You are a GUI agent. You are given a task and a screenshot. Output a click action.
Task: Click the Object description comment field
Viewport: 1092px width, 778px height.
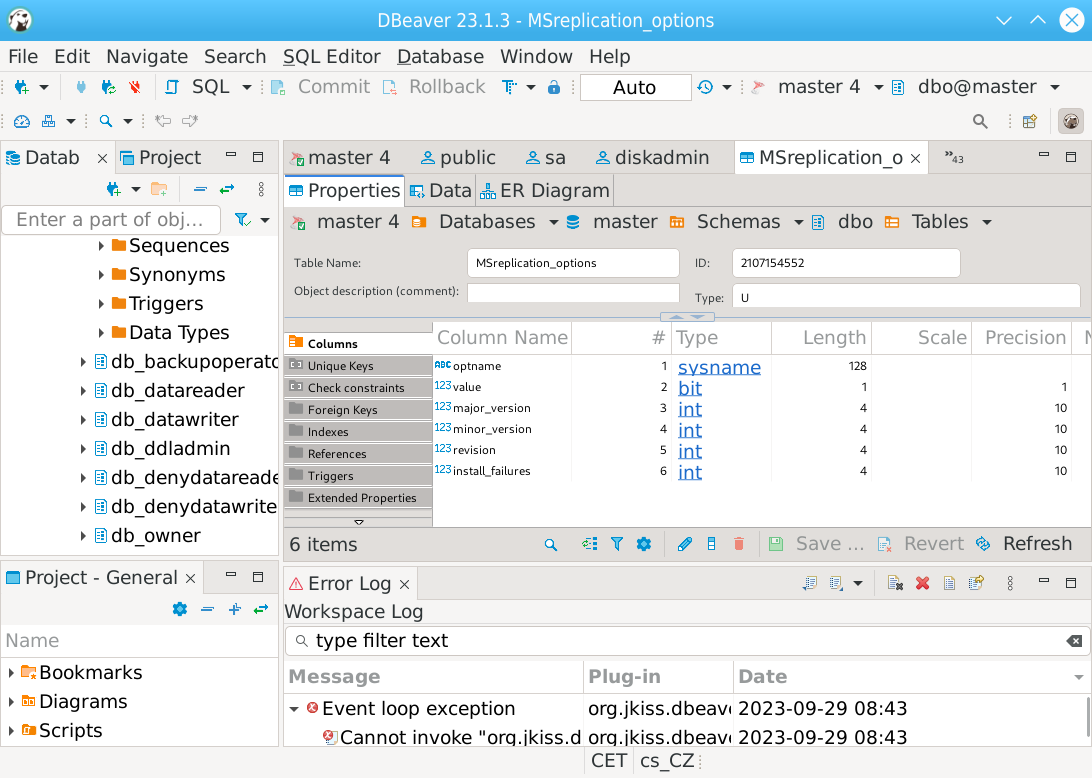coord(573,292)
